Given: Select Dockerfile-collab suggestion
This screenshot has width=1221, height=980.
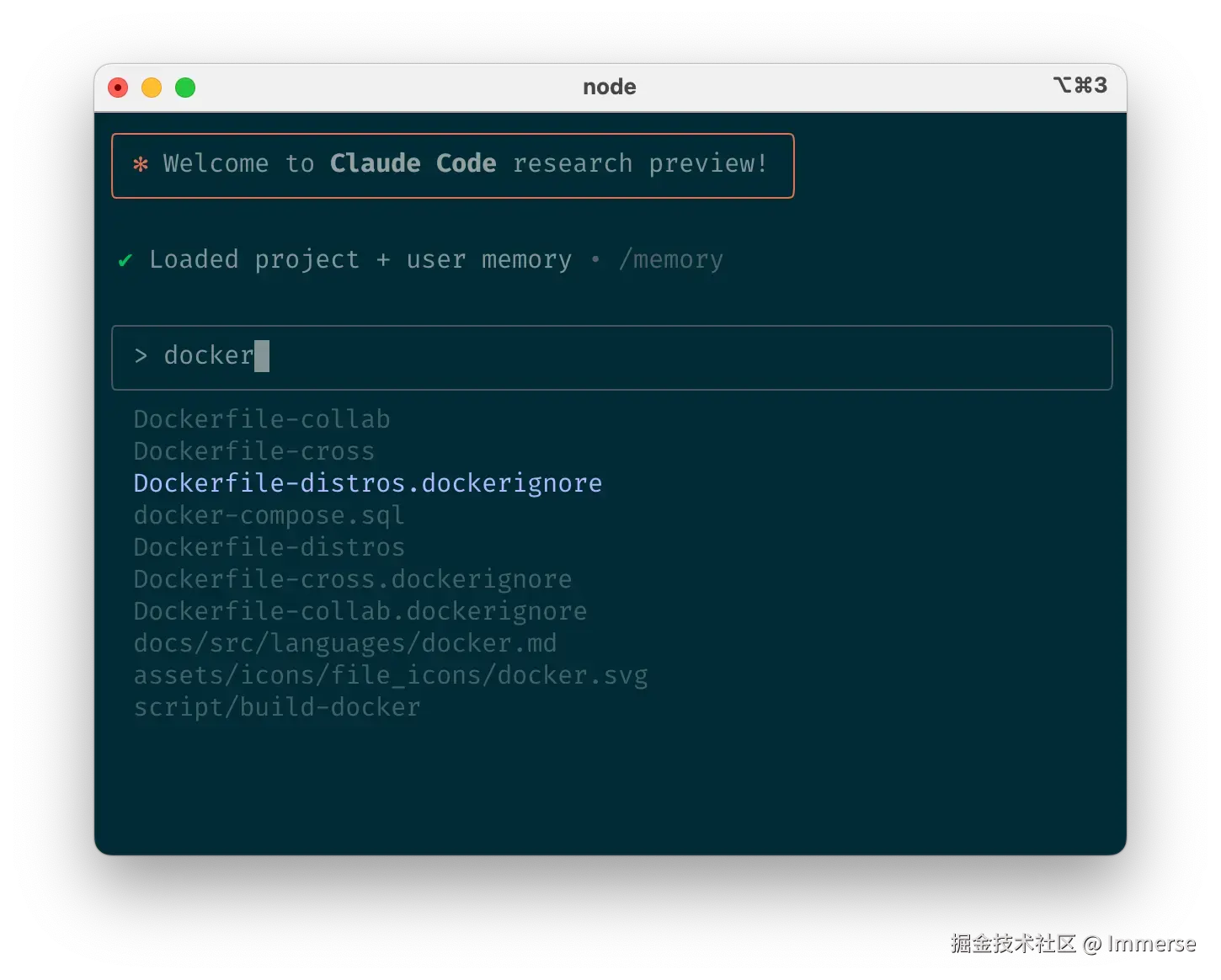Looking at the screenshot, I should click(262, 419).
